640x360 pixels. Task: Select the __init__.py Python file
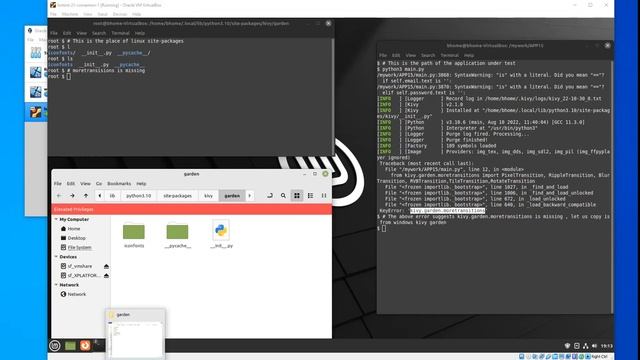tap(221, 231)
